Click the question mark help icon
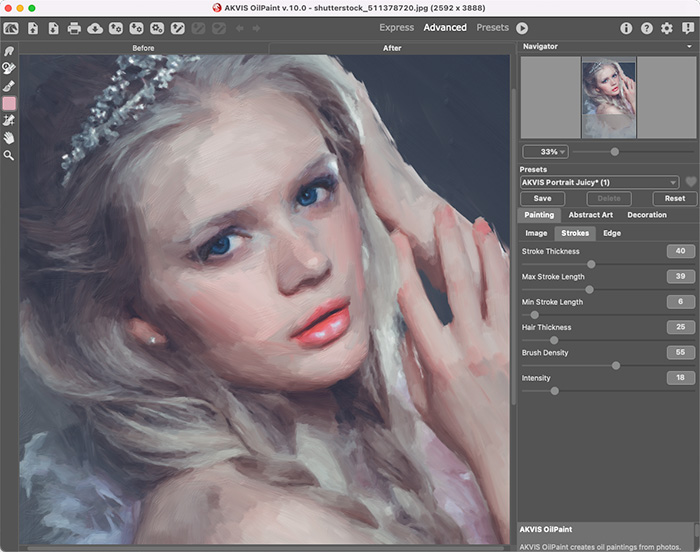The height and width of the screenshot is (552, 700). (646, 28)
